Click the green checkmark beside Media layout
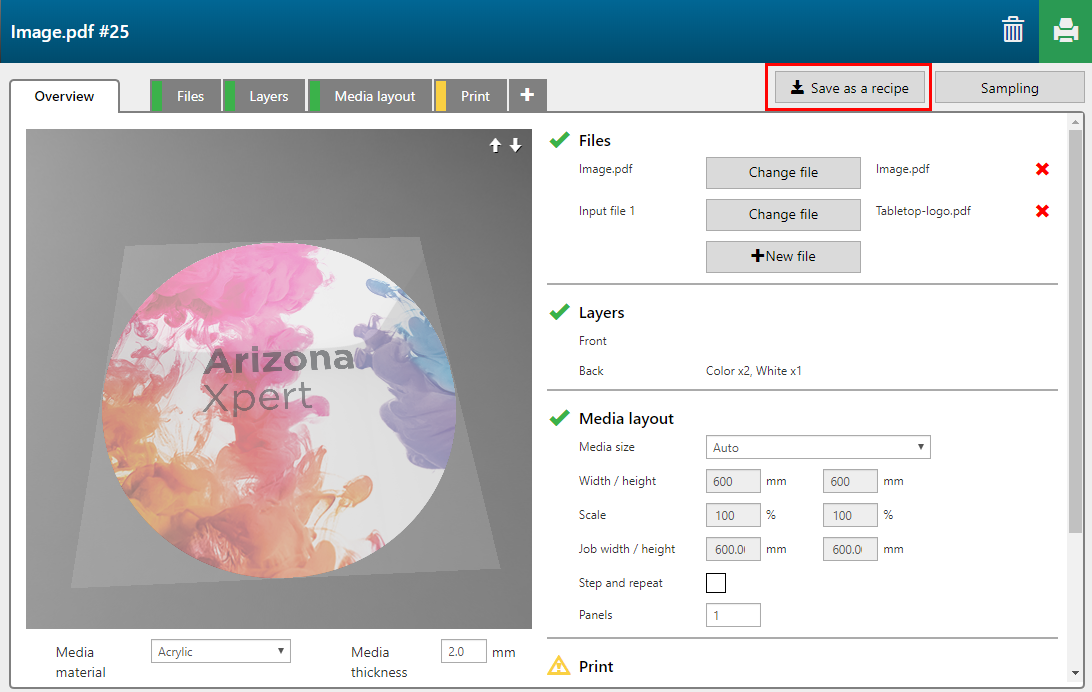This screenshot has height=692, width=1092. pos(559,418)
